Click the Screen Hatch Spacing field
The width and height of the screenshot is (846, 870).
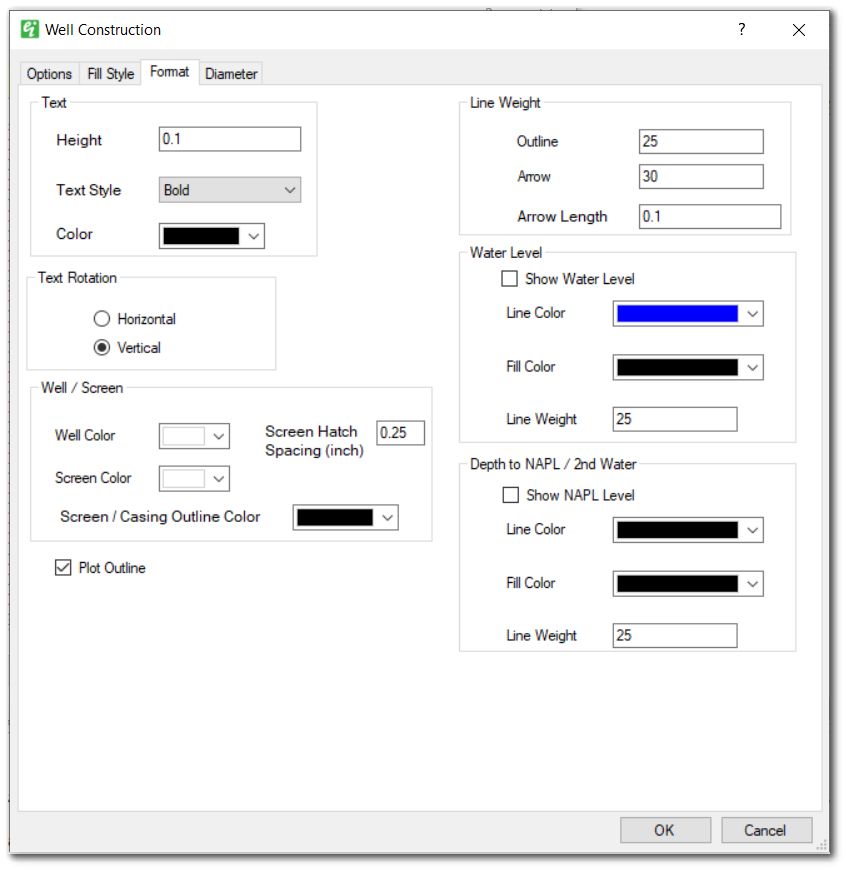click(x=400, y=432)
